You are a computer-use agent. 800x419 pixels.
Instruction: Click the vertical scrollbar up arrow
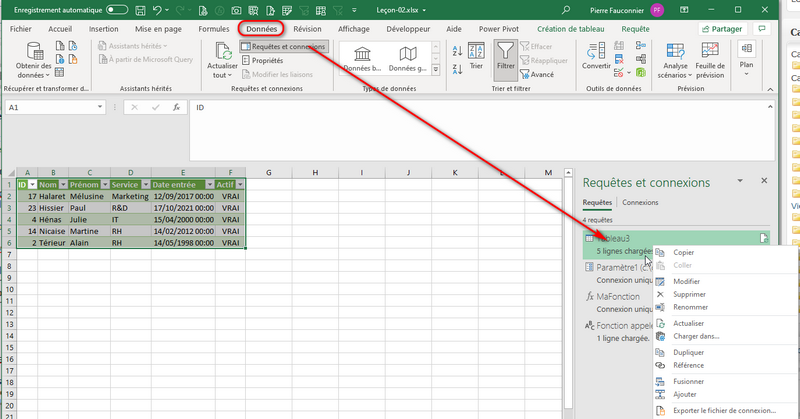click(x=568, y=172)
